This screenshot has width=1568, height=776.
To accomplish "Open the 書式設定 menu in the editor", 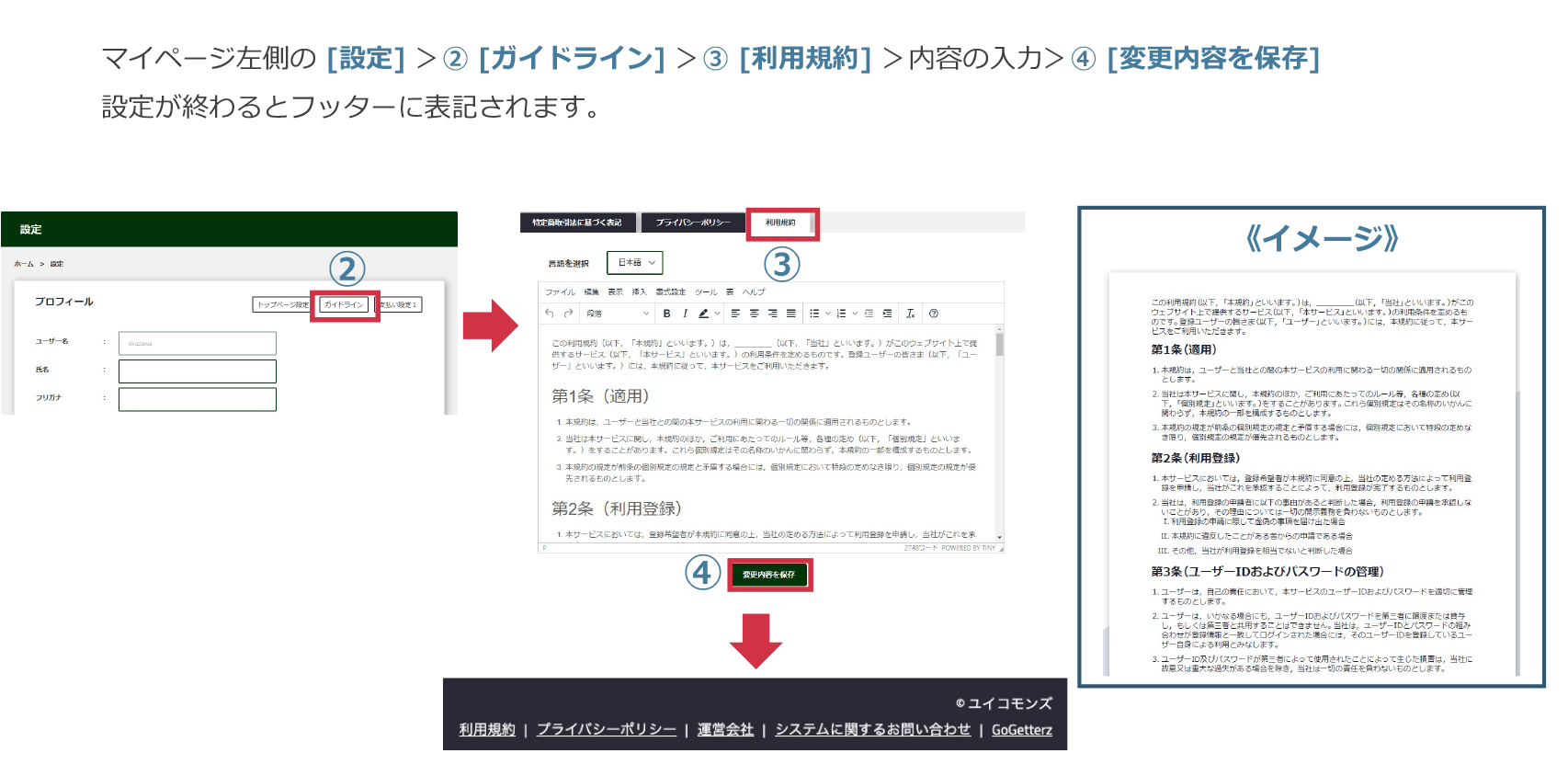I will coord(670,291).
